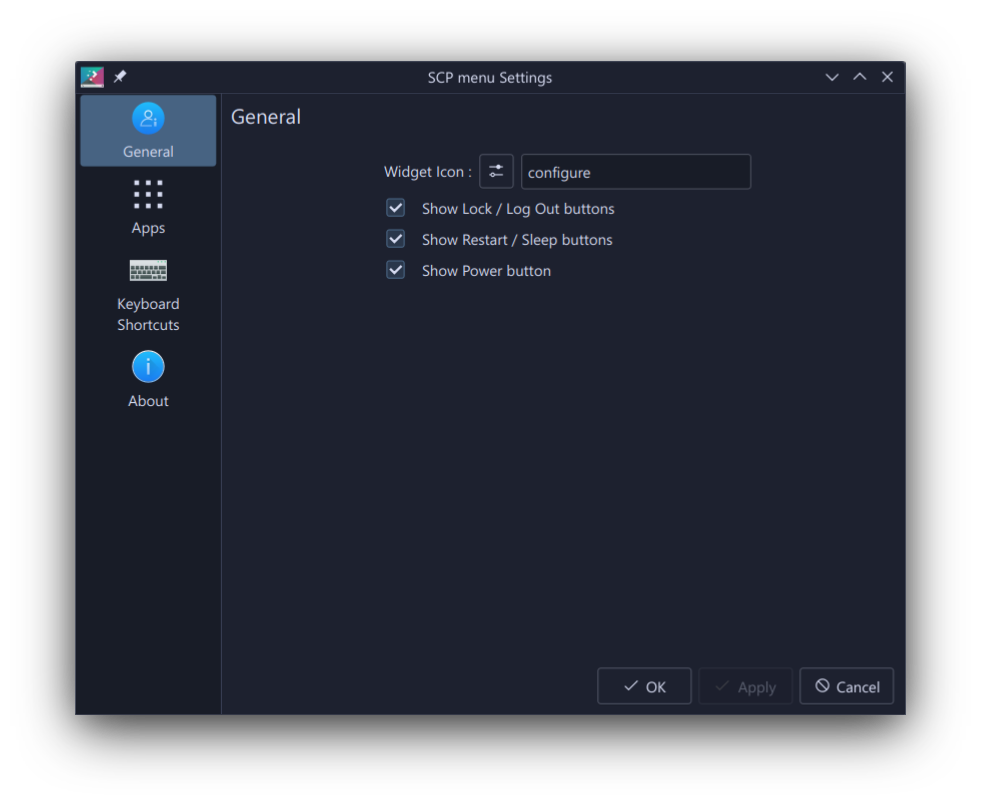
Task: Click the "Widget Icon :" label
Action: click(428, 172)
